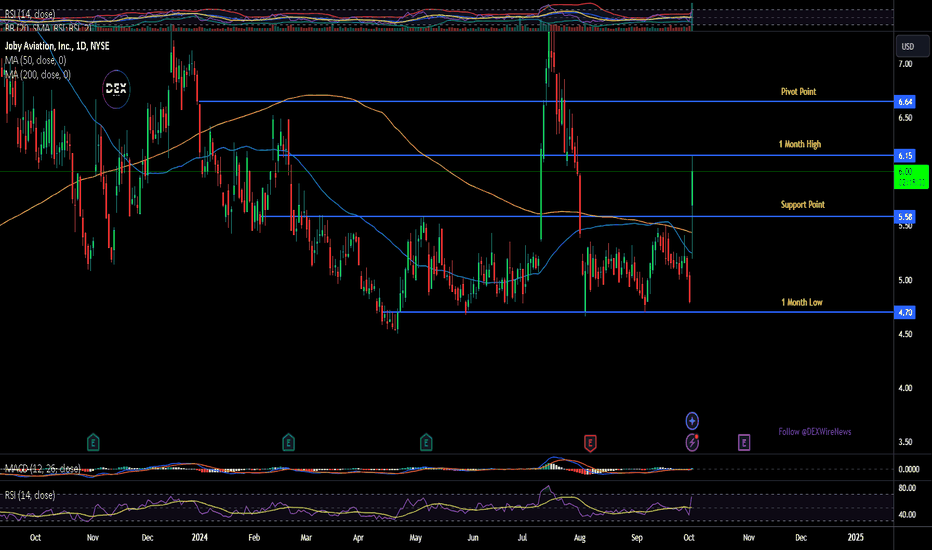Select the 'Pivot Point' text annotation

[x=798, y=92]
